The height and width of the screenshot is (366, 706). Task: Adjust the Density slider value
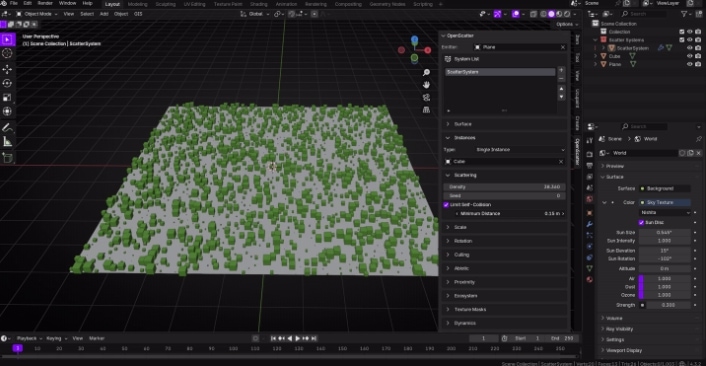504,187
